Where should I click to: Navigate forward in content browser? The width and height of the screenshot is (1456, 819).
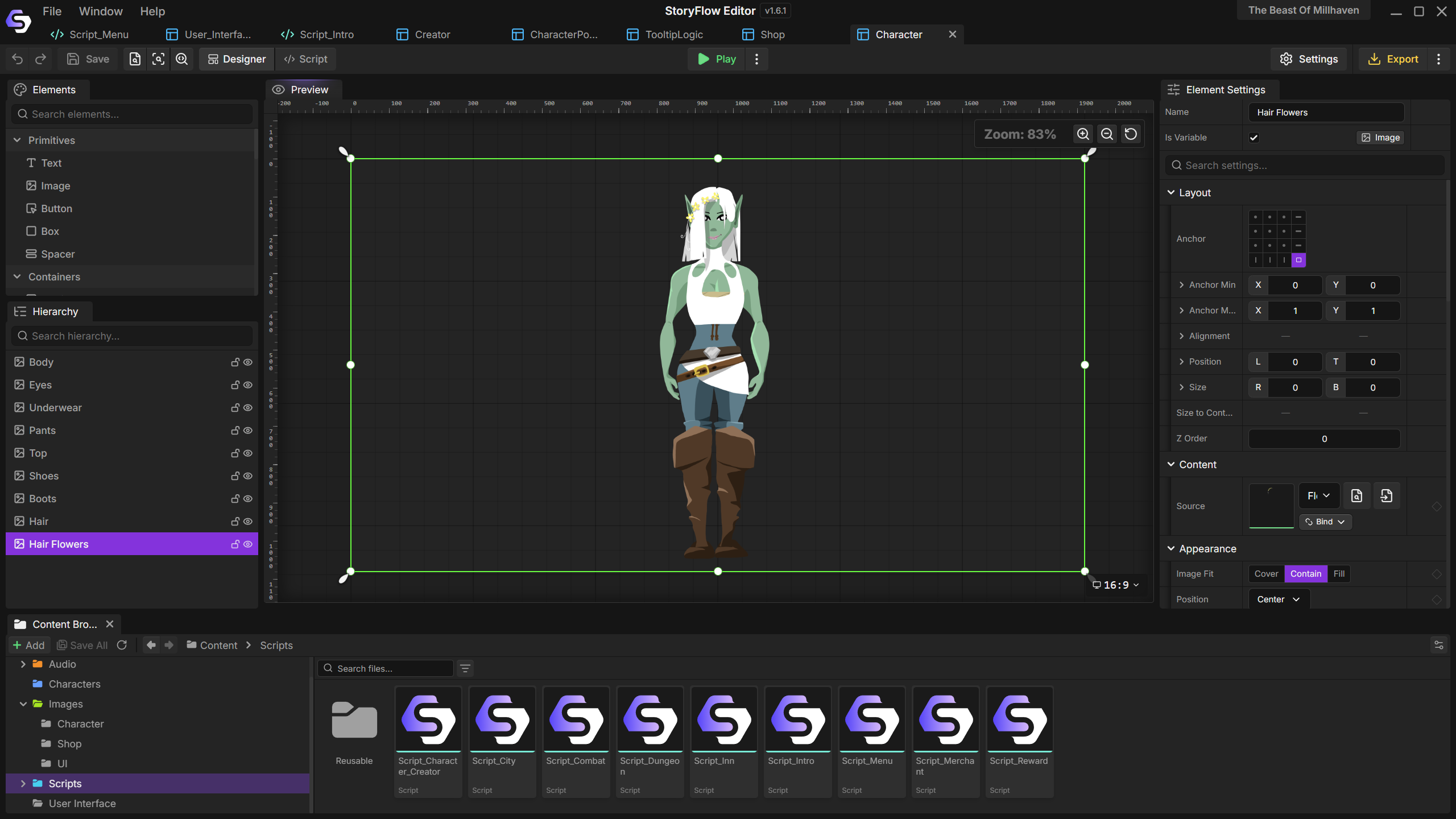[169, 645]
